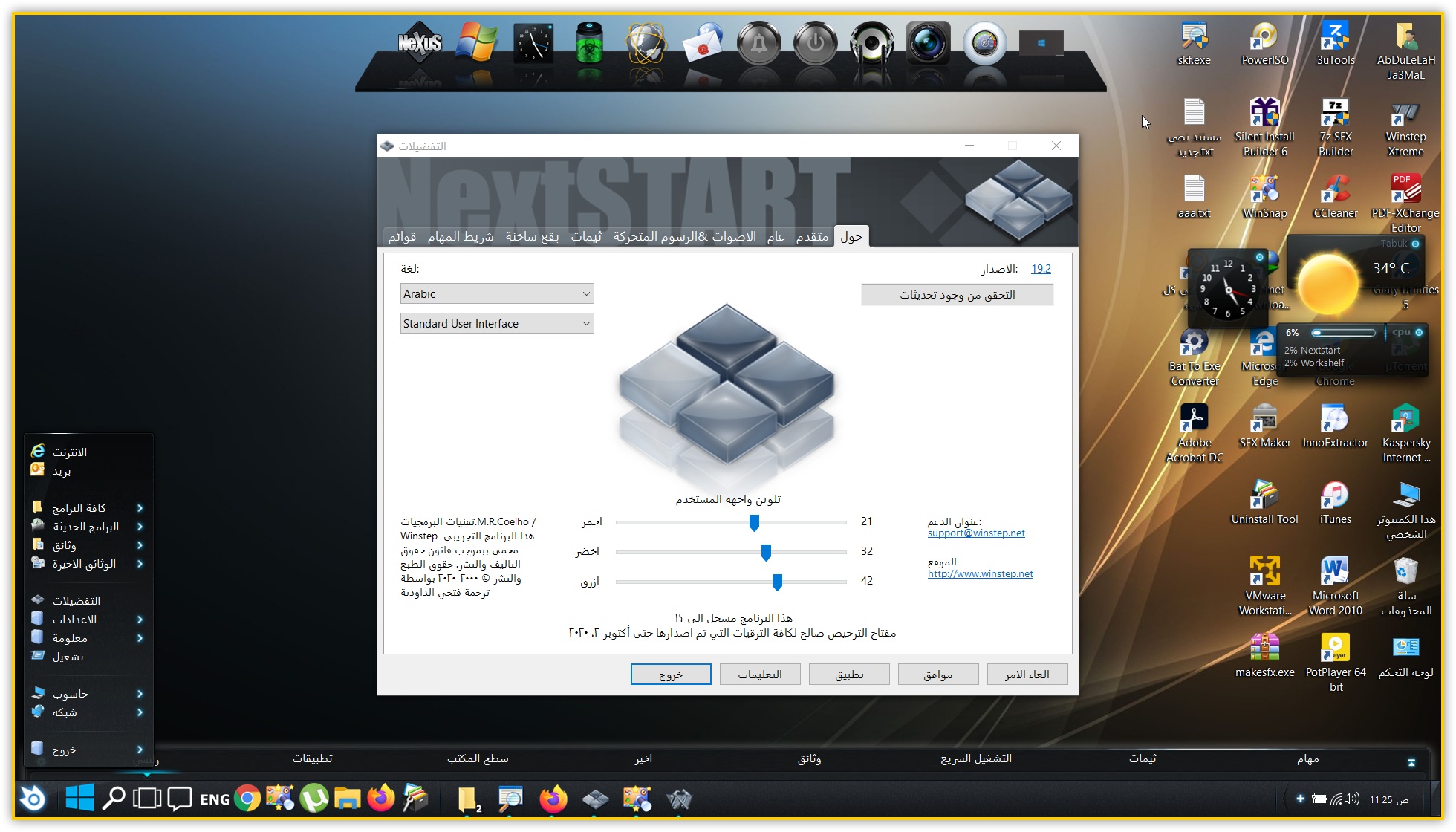
Task: Click the اخضر green color slider
Action: (731, 552)
